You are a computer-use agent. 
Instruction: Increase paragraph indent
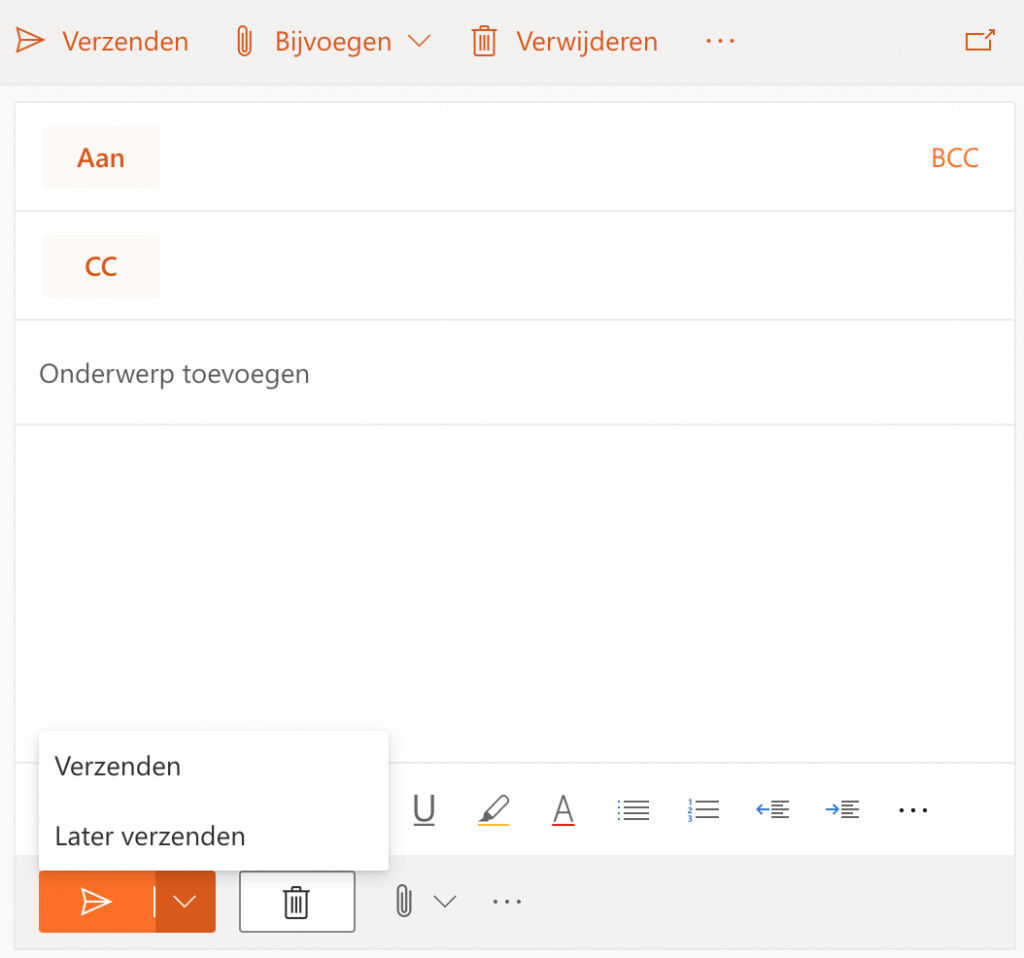tap(842, 810)
